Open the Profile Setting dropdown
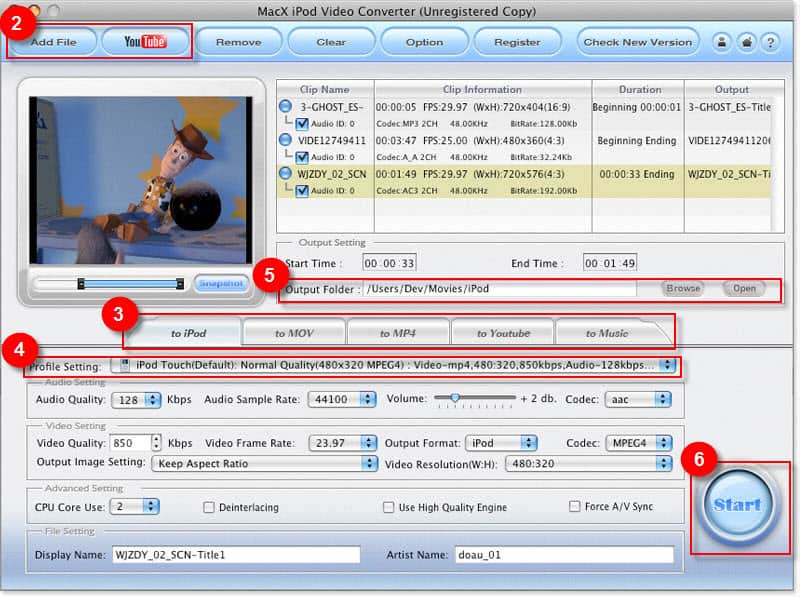Image resolution: width=800 pixels, height=597 pixels. [x=393, y=365]
